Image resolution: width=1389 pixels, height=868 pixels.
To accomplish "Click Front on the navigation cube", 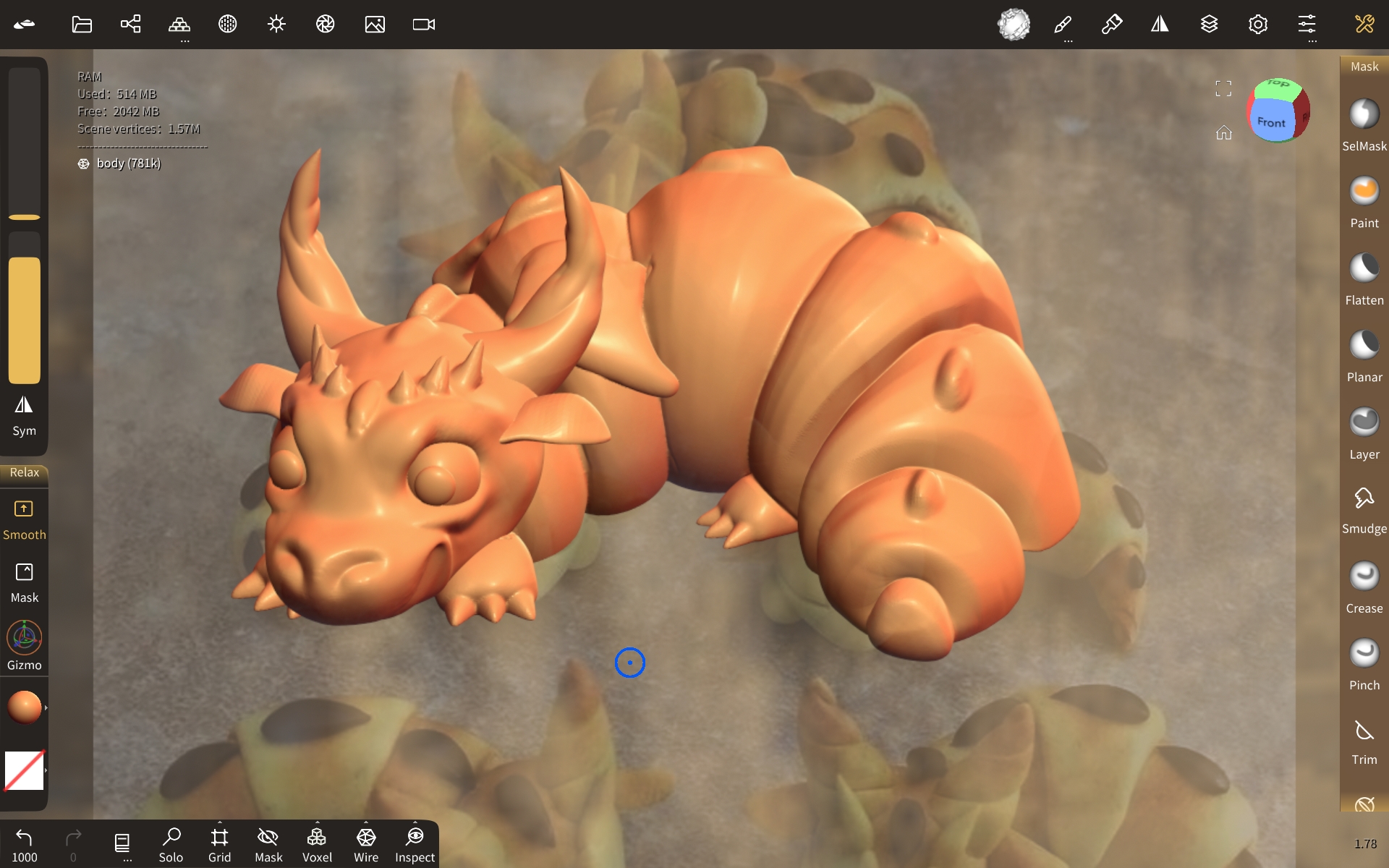I will coord(1270,122).
